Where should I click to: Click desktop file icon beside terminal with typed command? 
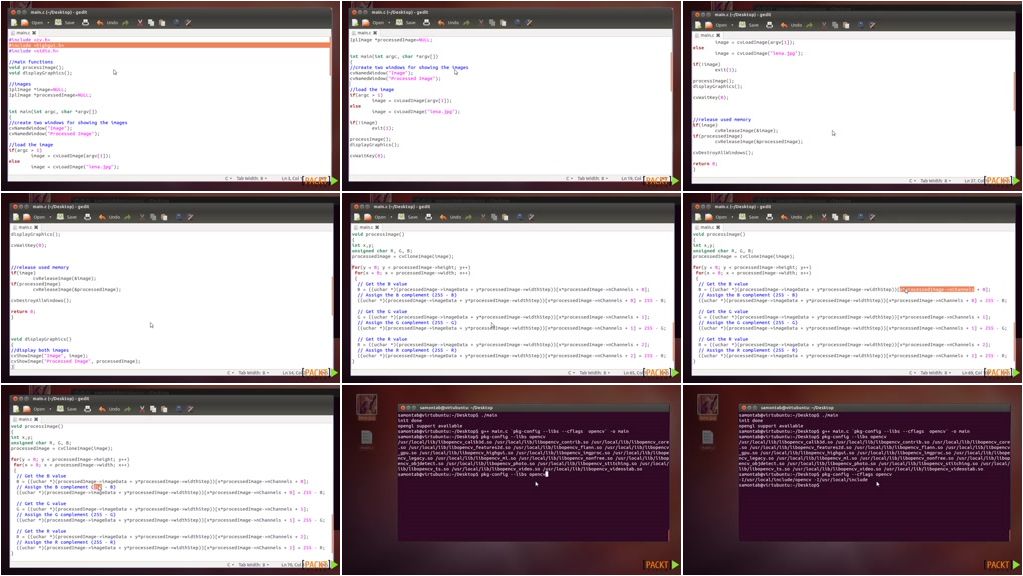pyautogui.click(x=367, y=438)
